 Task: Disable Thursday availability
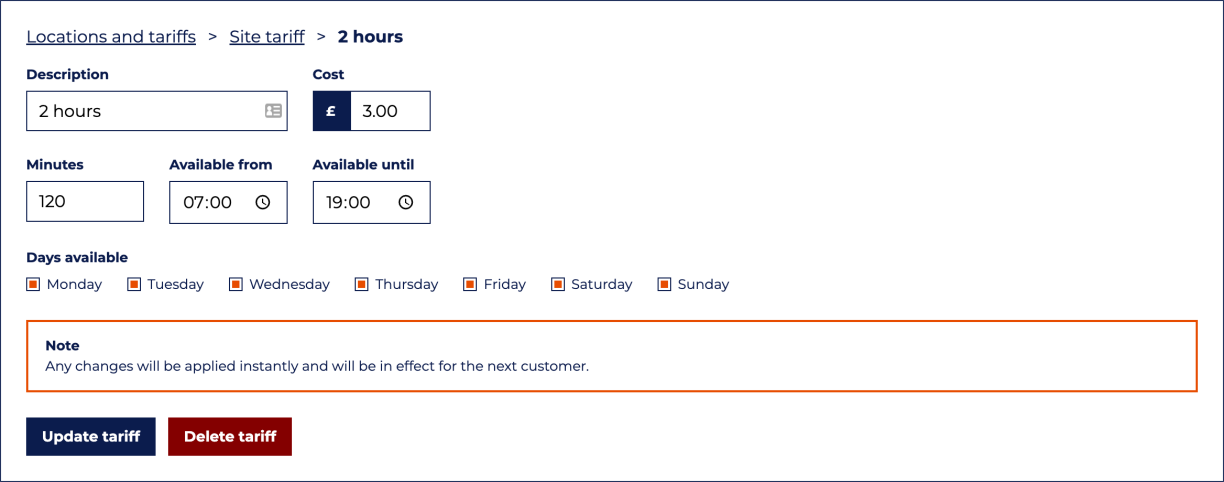(x=362, y=284)
